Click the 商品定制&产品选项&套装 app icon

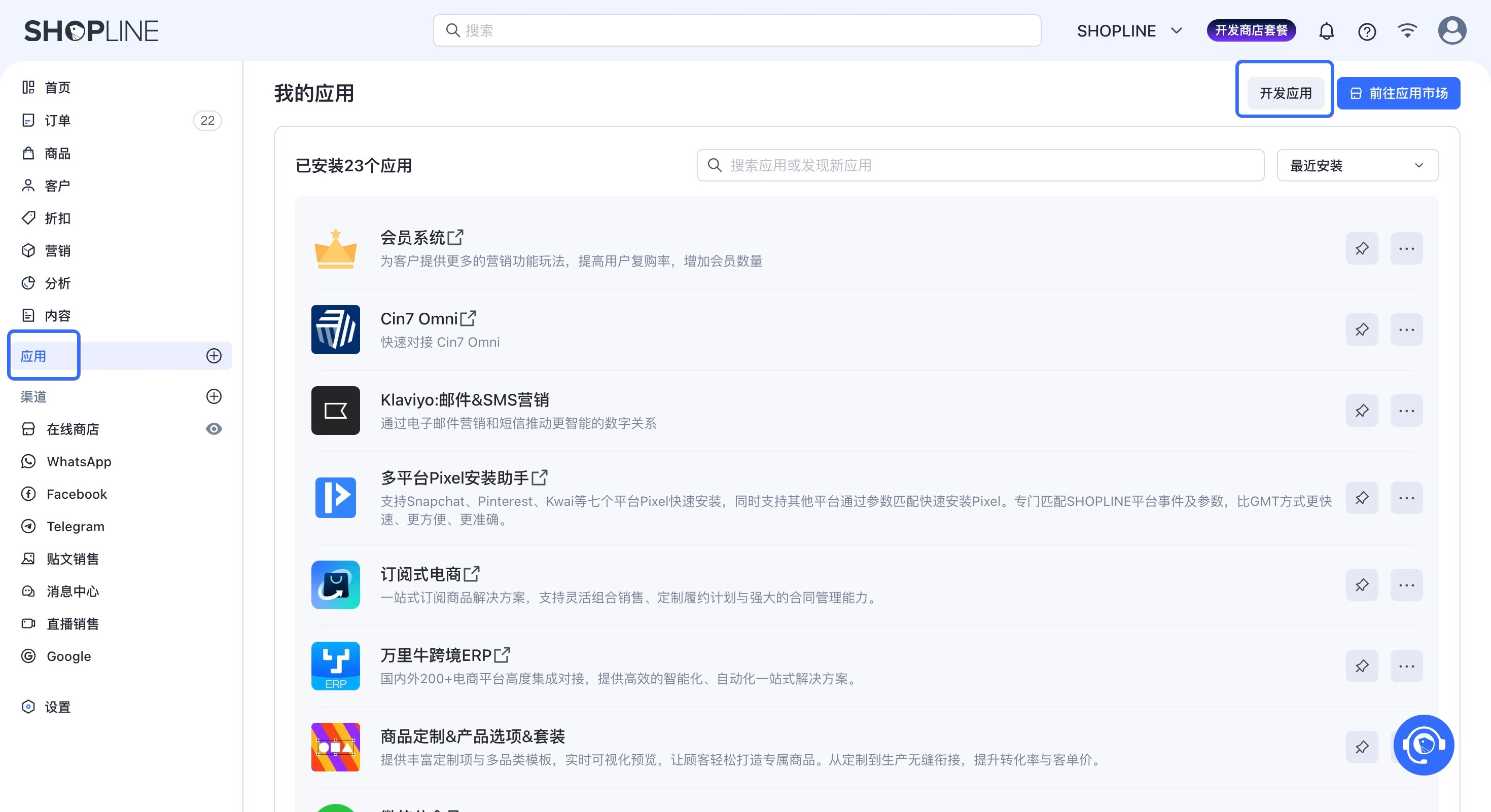[x=336, y=747]
